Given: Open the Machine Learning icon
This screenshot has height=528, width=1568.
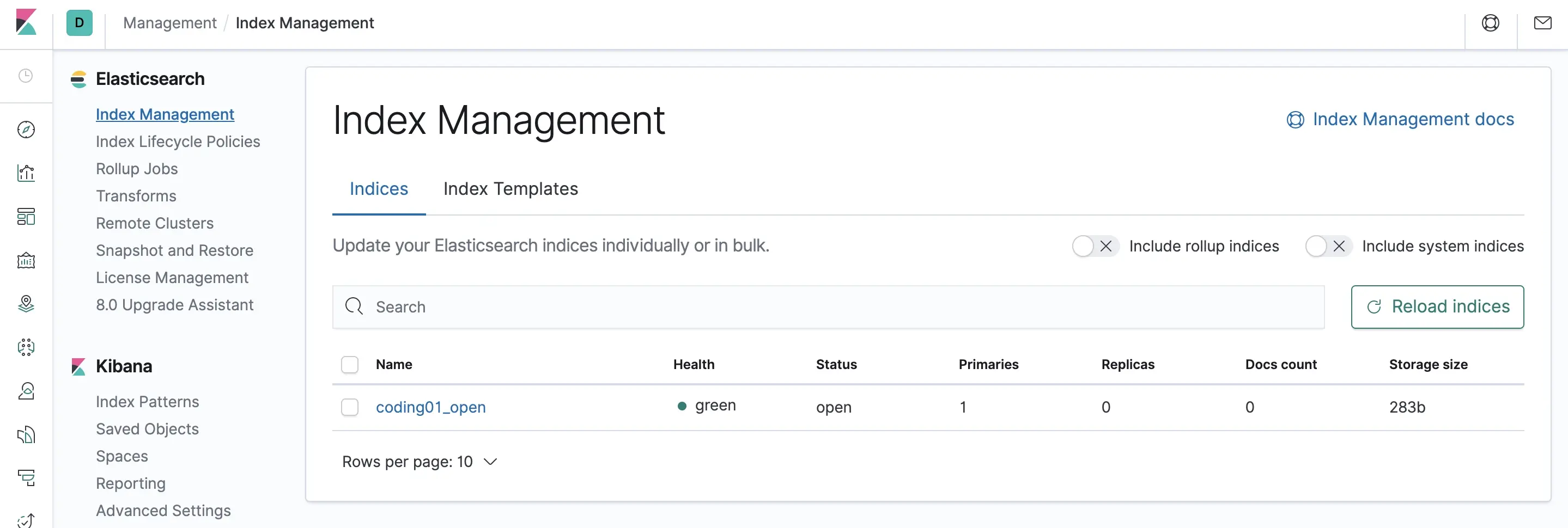Looking at the screenshot, I should [26, 347].
